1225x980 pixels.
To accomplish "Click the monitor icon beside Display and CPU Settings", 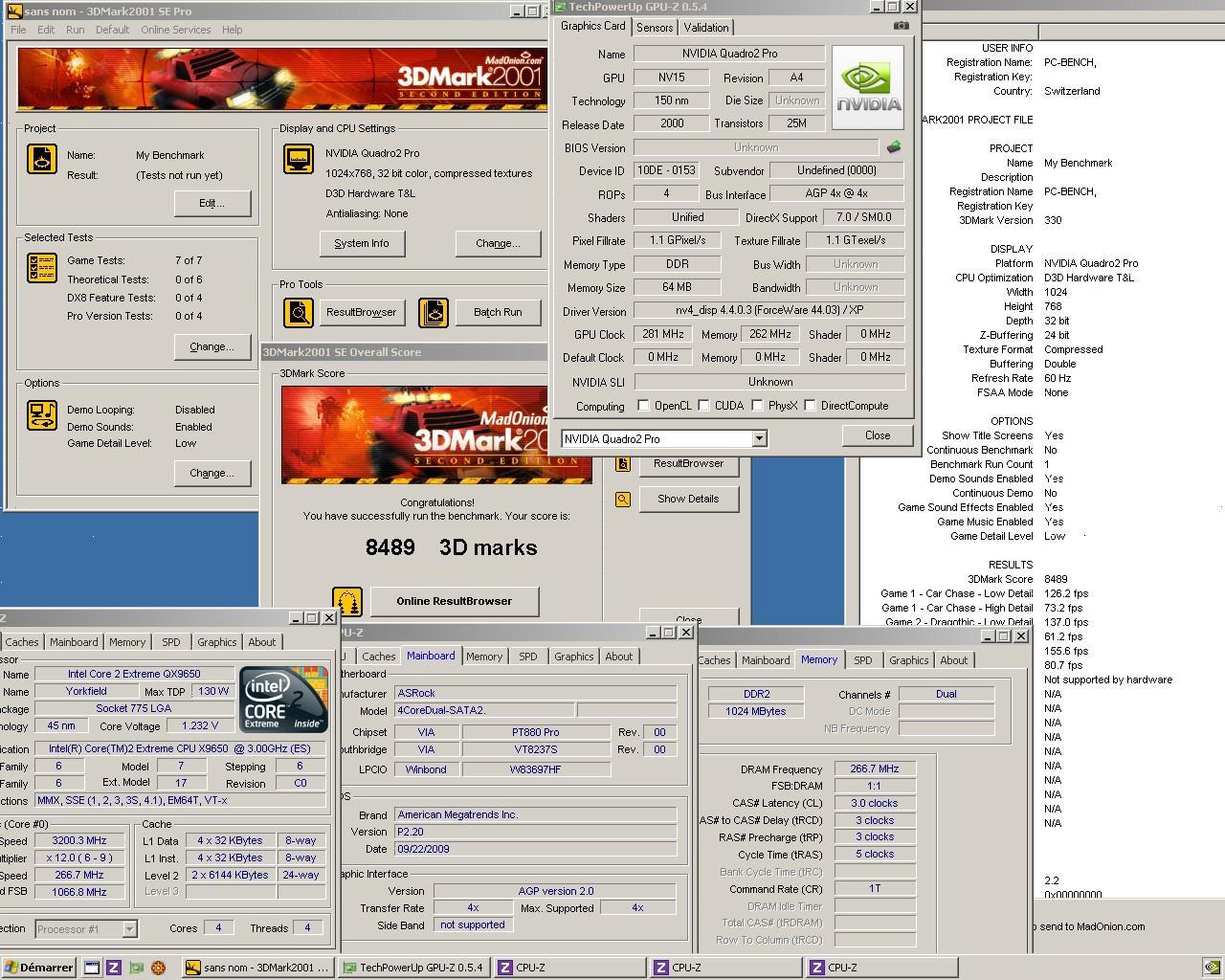I will [x=299, y=159].
